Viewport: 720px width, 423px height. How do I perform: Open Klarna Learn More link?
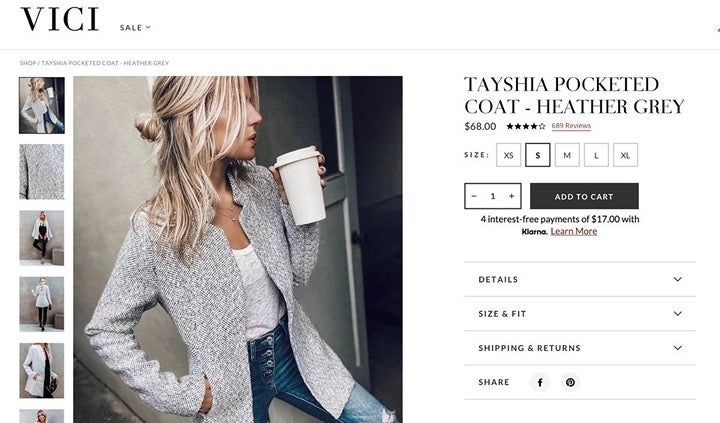(x=574, y=231)
